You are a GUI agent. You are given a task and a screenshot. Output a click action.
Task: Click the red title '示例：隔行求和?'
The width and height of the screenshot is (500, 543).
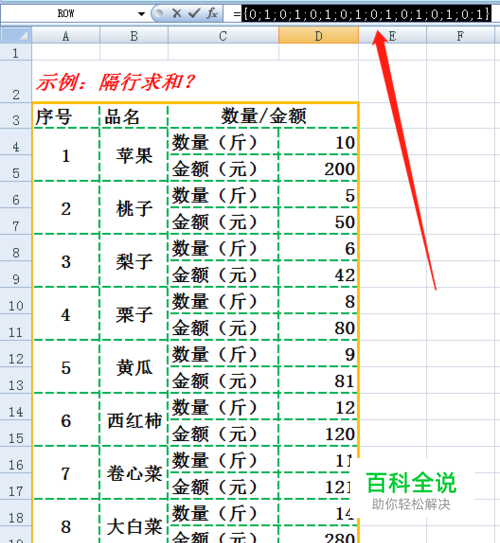[116, 83]
